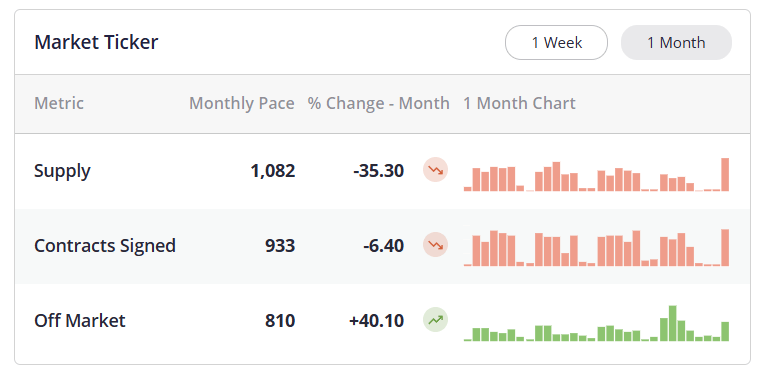Sort by % Change - Month header
The height and width of the screenshot is (376, 762).
tap(379, 103)
